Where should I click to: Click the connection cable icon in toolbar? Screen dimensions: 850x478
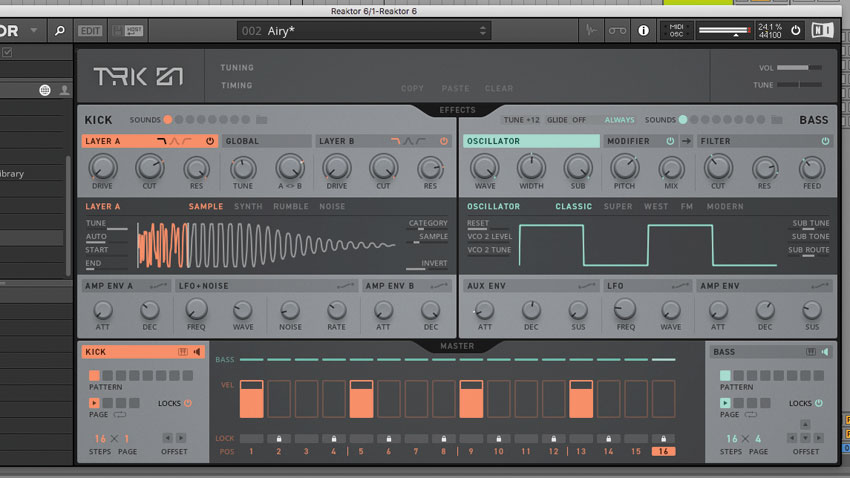617,31
